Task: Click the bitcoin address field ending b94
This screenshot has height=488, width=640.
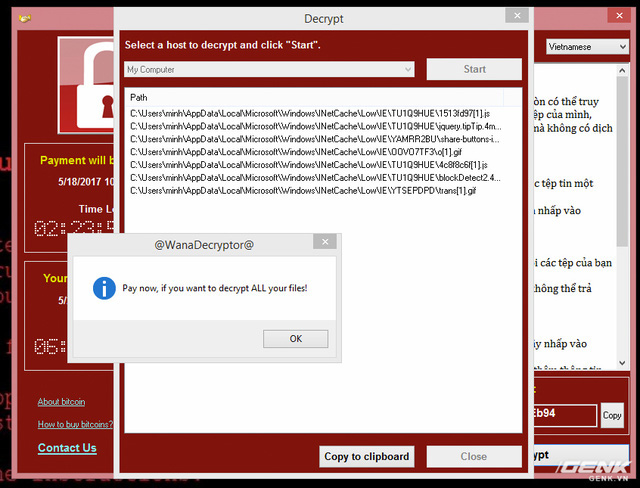Action: pos(565,415)
